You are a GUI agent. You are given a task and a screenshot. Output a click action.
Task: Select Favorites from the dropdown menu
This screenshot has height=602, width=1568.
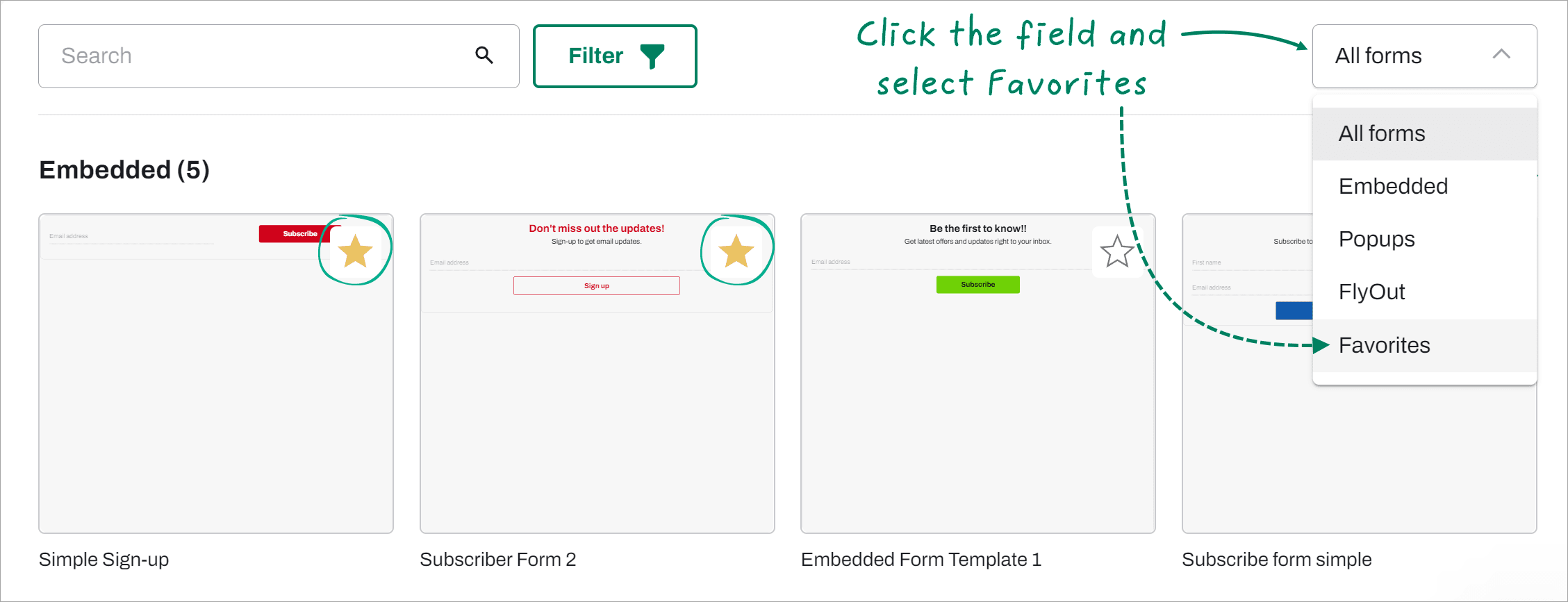tap(1384, 344)
